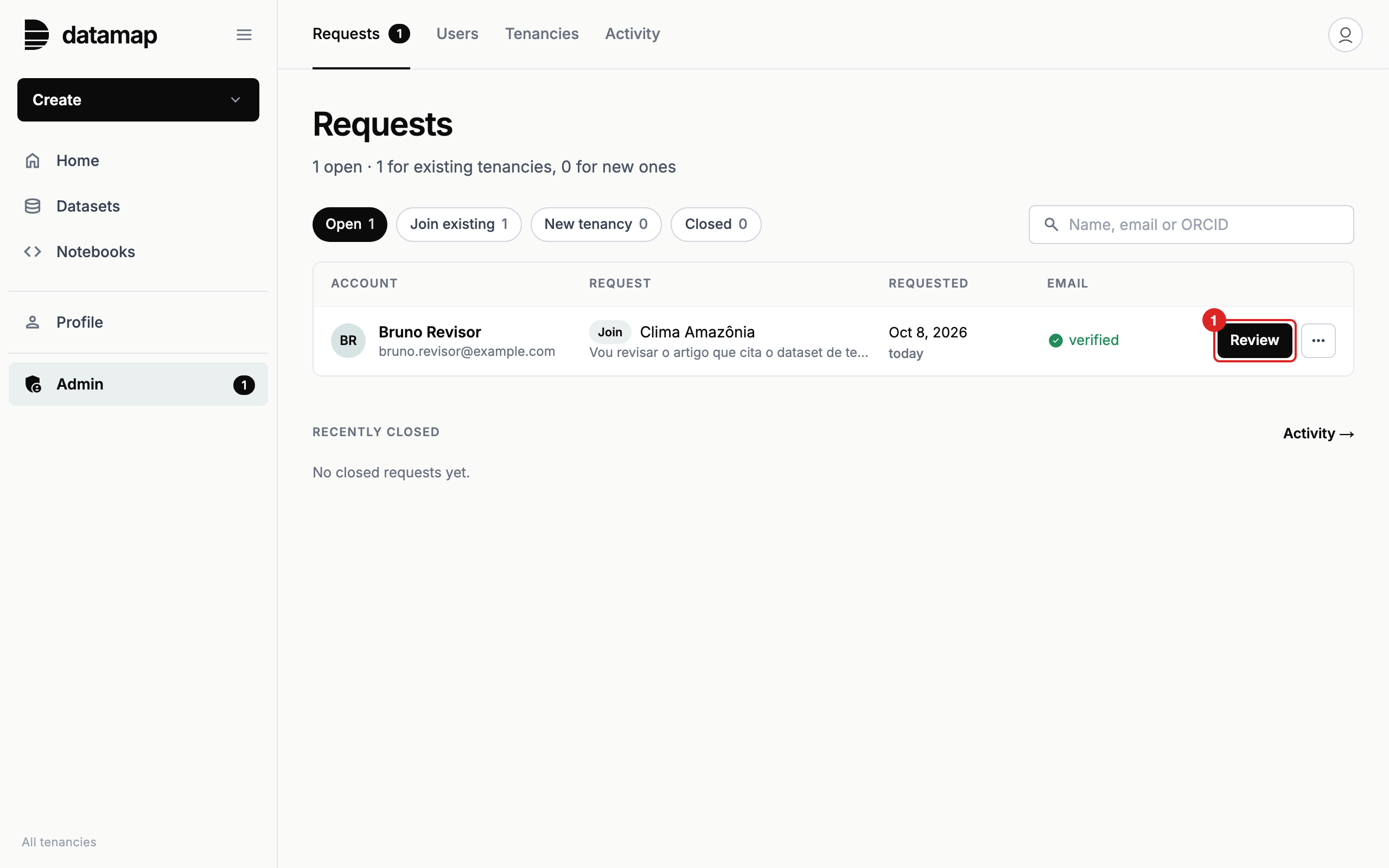
Task: Select the Open filter chip
Action: pos(349,225)
